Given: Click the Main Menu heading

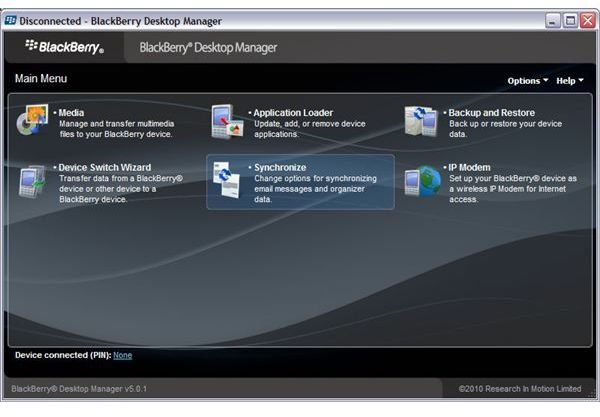Looking at the screenshot, I should pos(41,78).
